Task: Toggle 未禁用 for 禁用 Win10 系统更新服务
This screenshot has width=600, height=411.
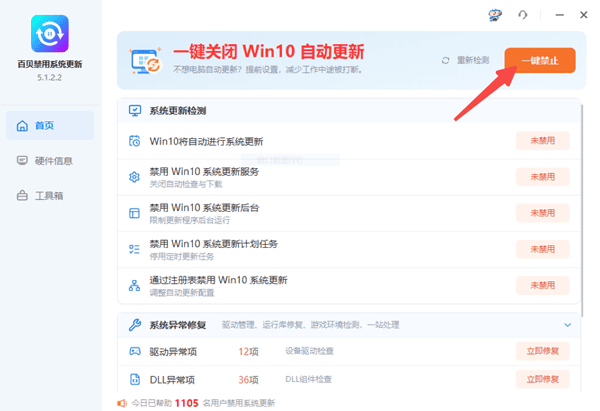Action: (543, 177)
